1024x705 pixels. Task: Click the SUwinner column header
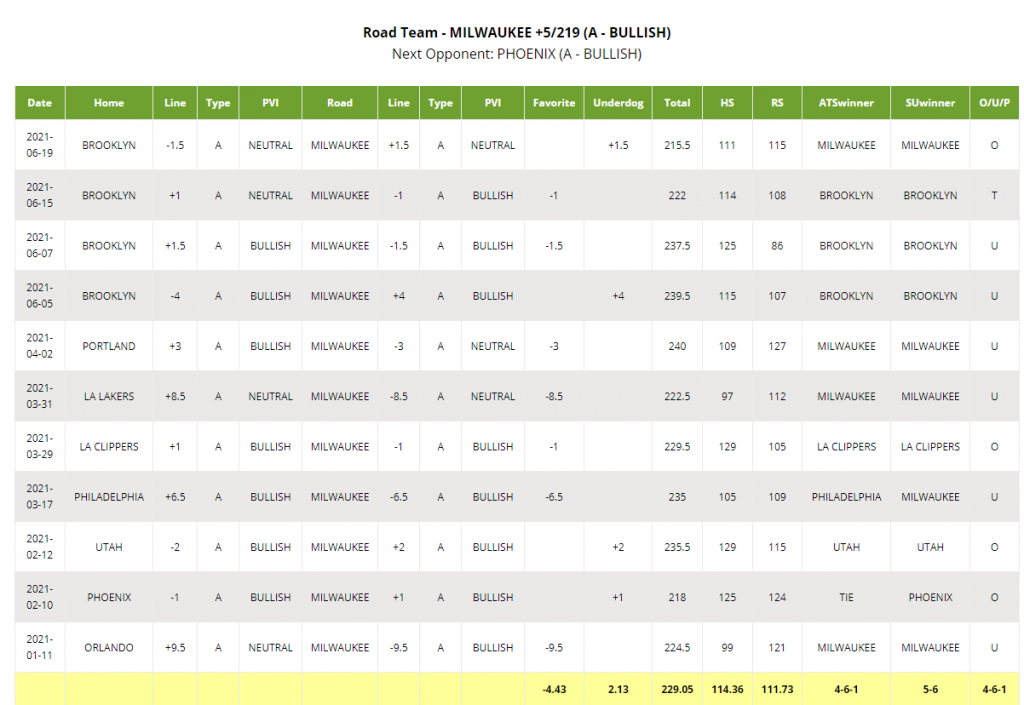[x=930, y=102]
